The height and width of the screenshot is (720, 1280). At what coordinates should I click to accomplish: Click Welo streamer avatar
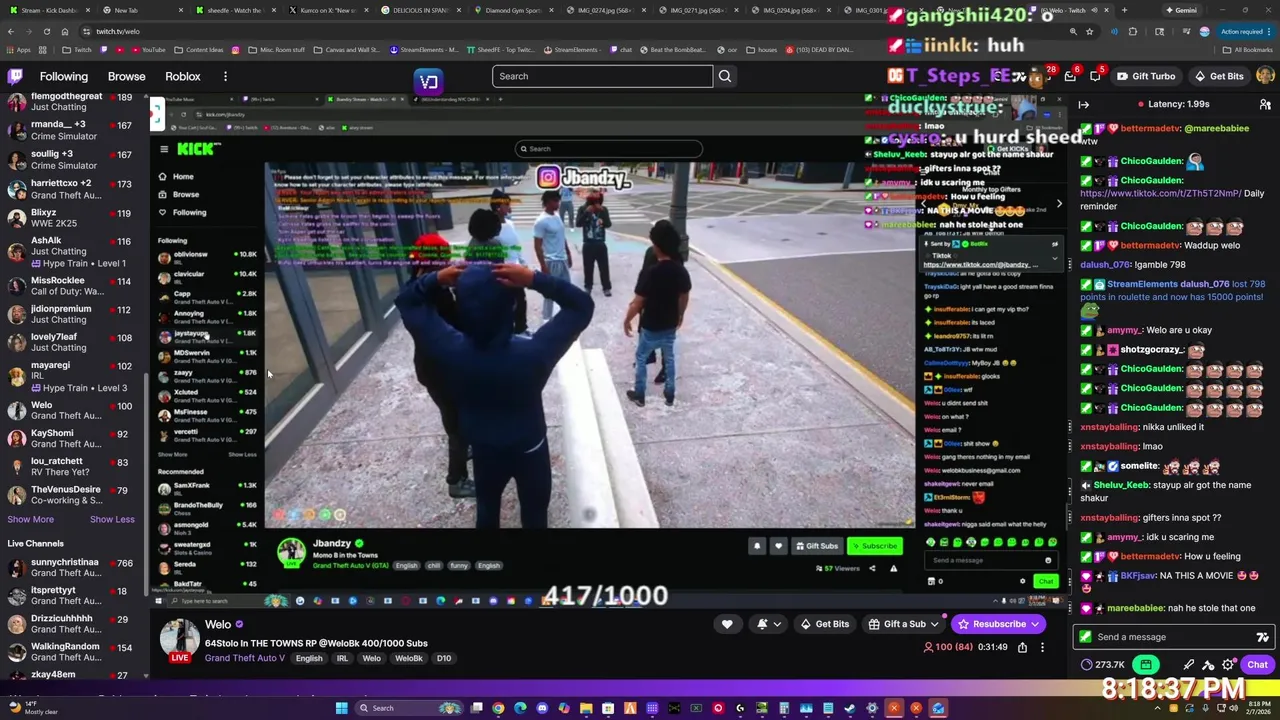180,640
